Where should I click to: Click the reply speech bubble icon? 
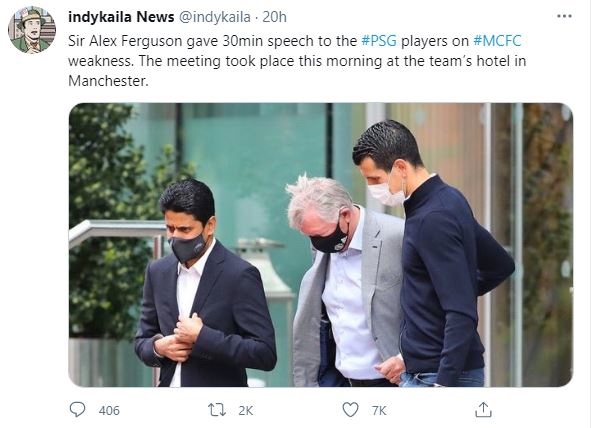click(x=78, y=410)
